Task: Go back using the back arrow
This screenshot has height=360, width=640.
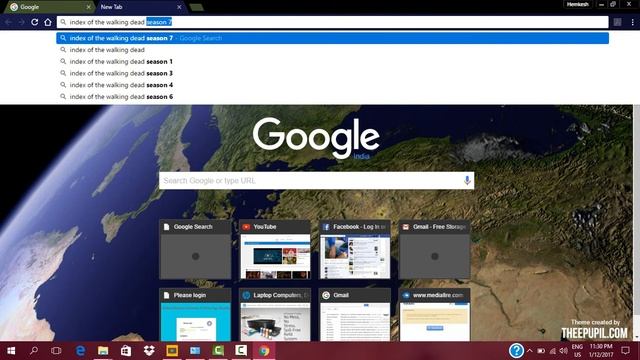Action: coord(8,22)
